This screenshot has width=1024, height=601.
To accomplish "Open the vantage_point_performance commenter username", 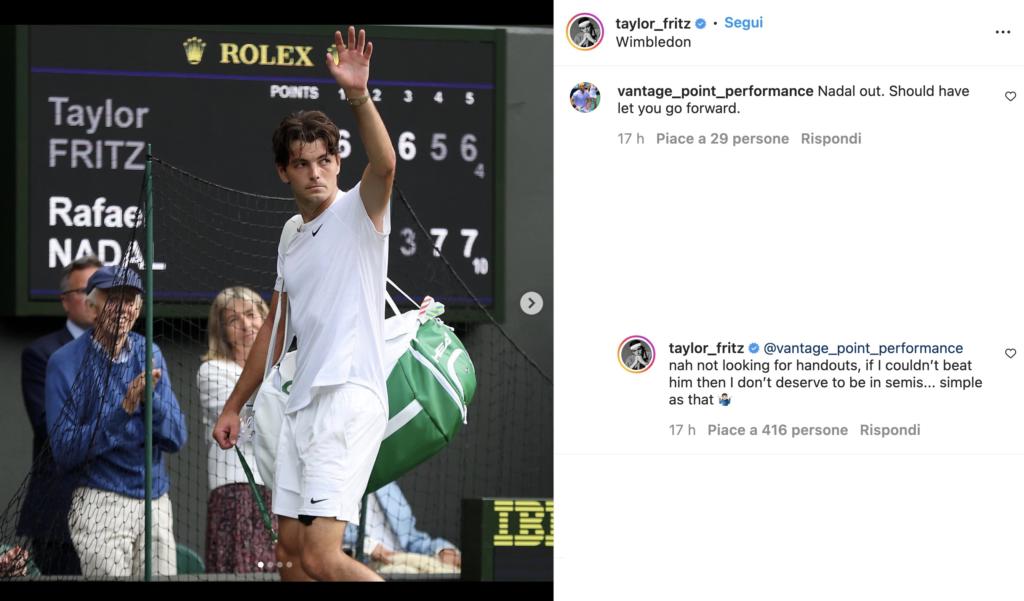I will coord(715,91).
